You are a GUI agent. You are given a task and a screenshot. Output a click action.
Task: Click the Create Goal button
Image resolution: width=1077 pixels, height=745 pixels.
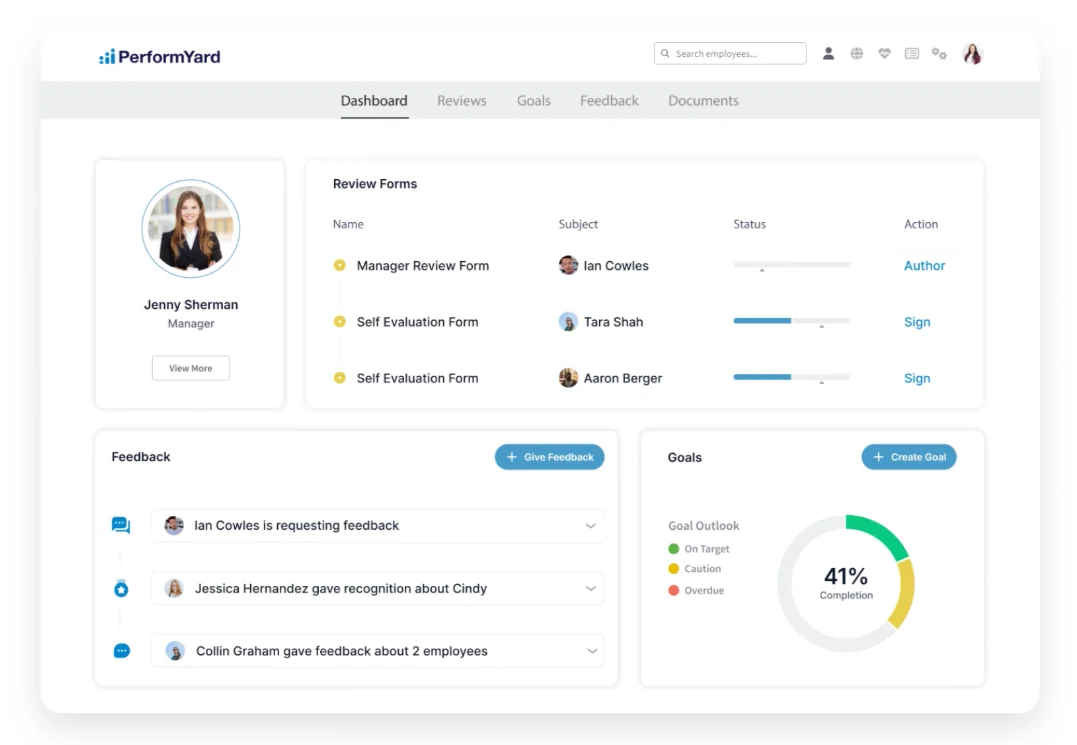909,457
